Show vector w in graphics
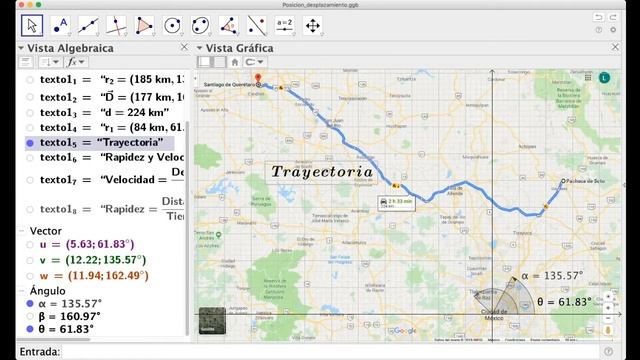 (x=30, y=276)
